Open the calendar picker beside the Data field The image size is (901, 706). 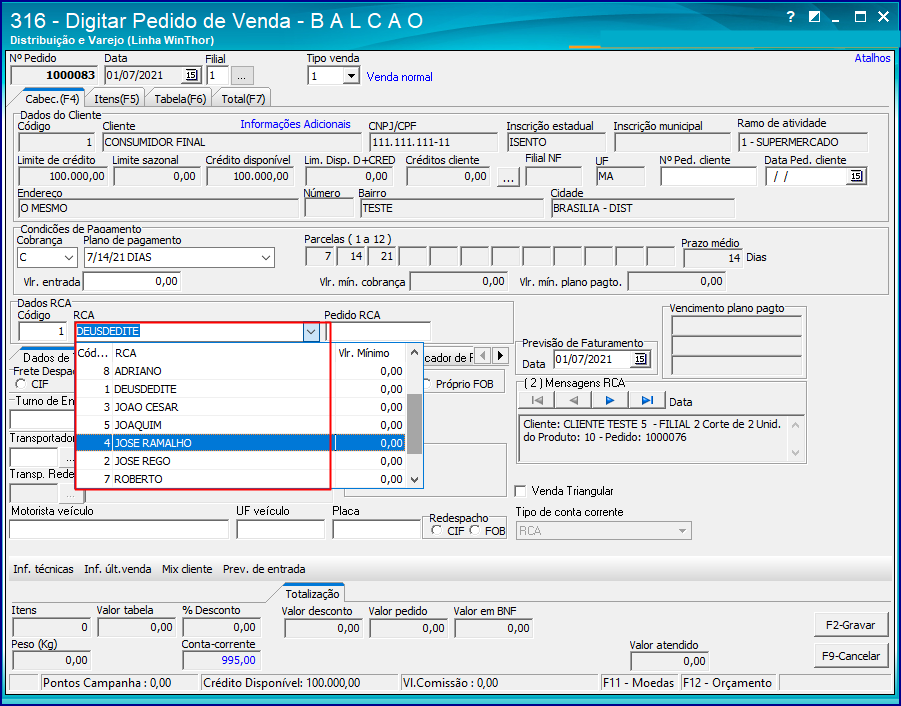[x=190, y=76]
